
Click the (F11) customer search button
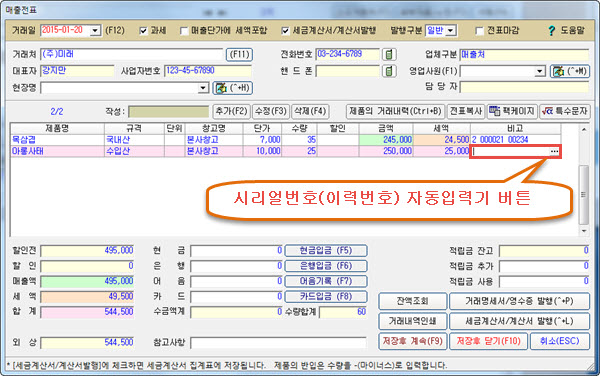(x=240, y=54)
